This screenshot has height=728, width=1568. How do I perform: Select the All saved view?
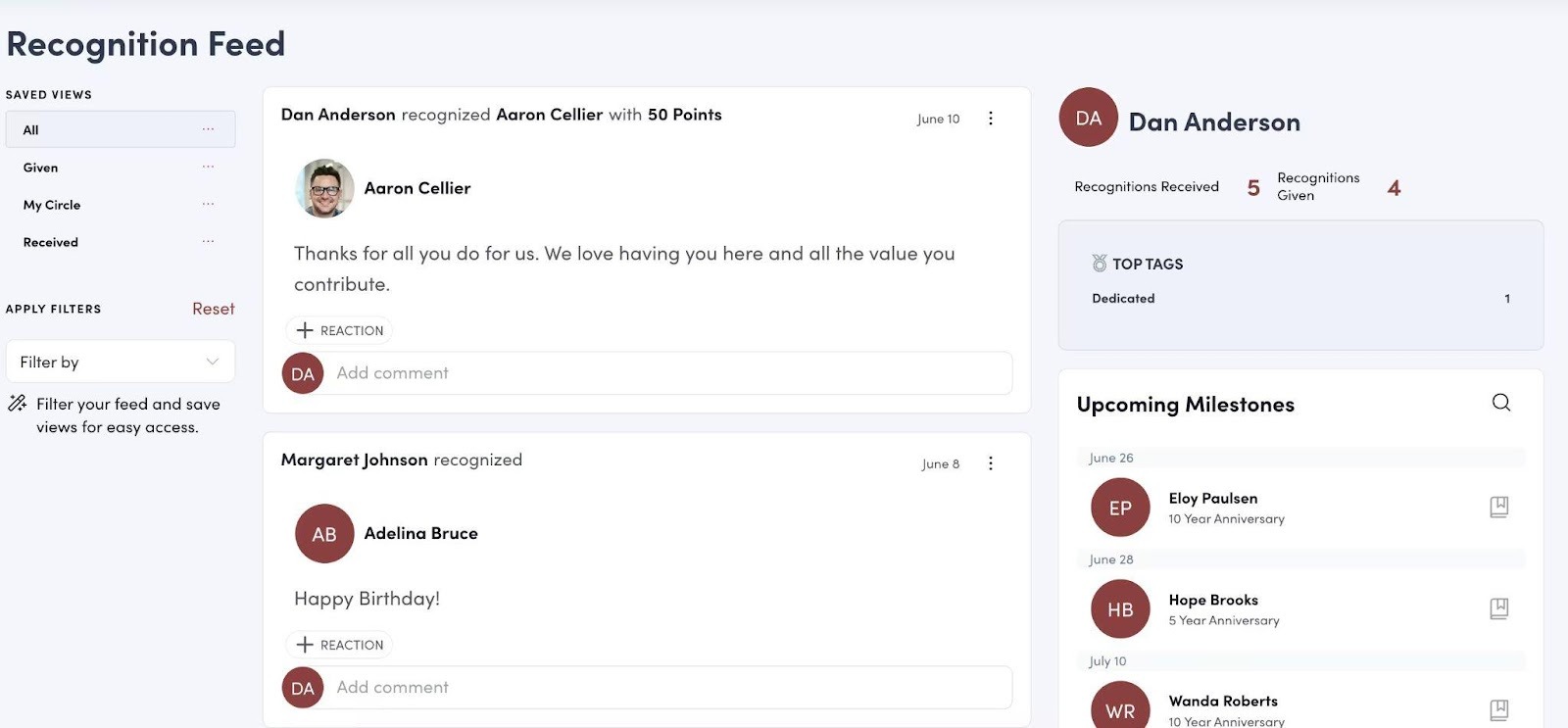point(31,129)
